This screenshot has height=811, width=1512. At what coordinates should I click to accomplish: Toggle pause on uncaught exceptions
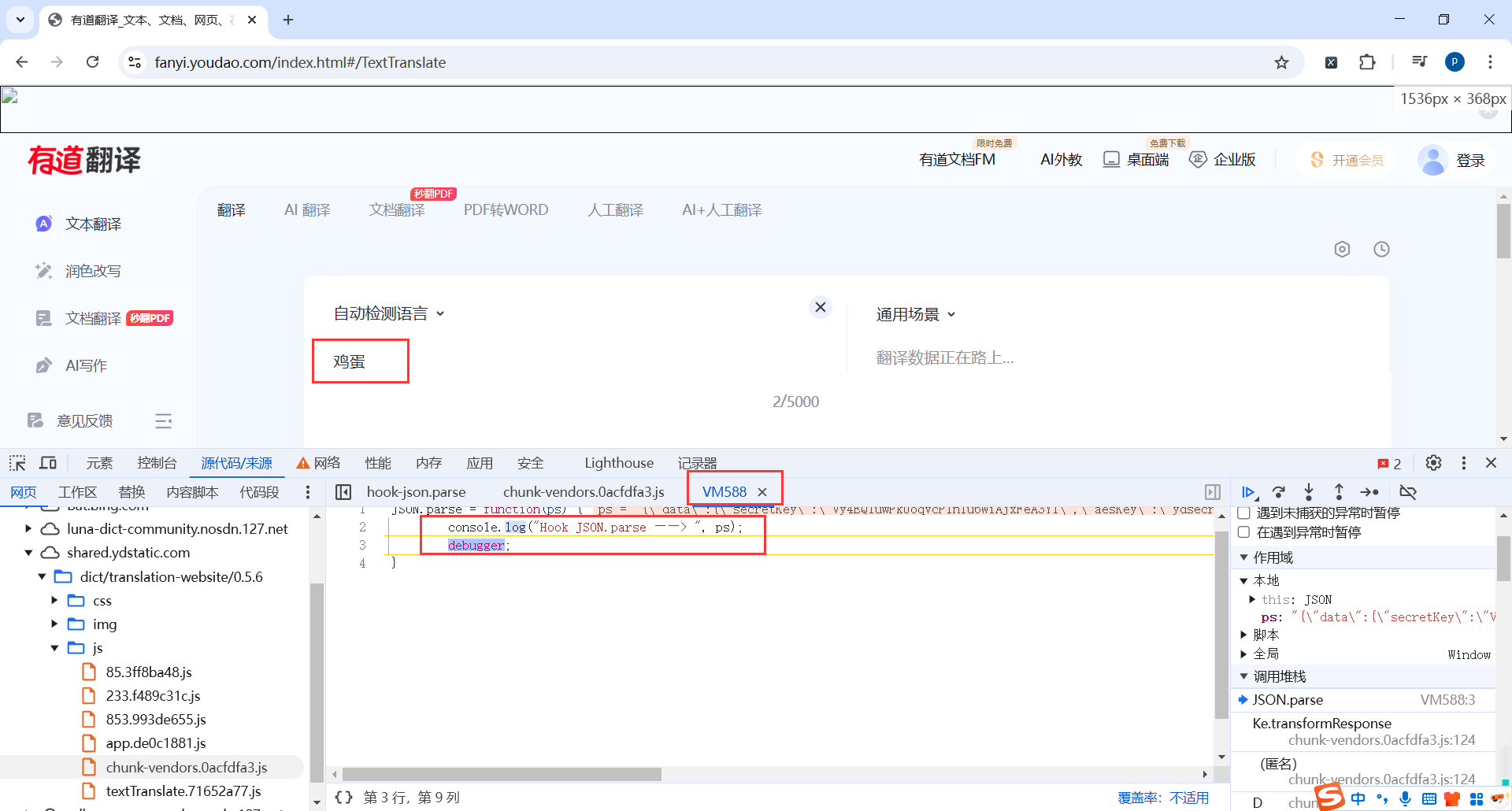(1244, 513)
